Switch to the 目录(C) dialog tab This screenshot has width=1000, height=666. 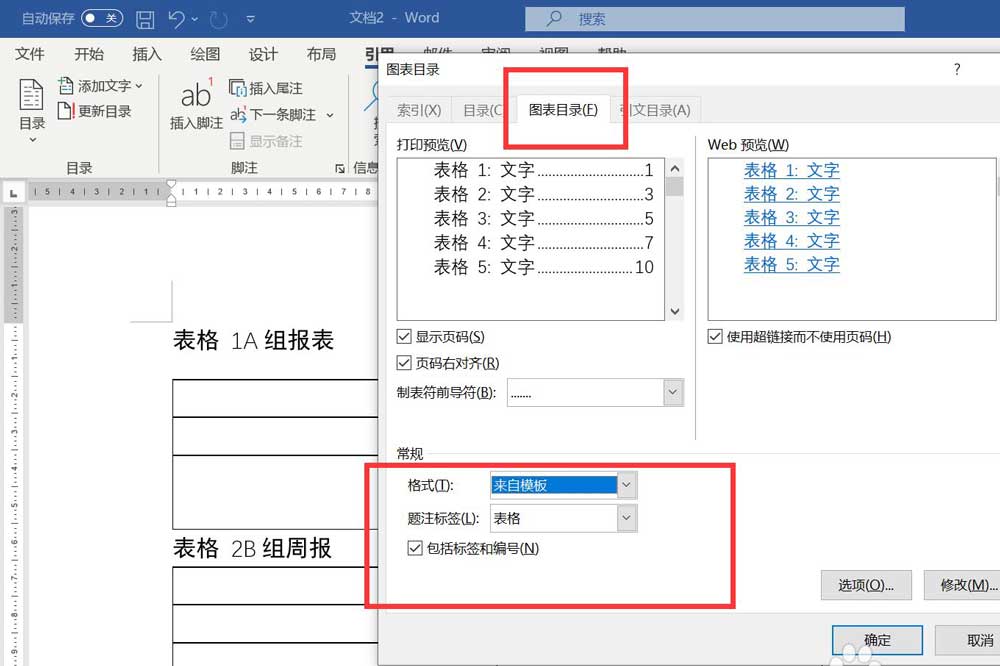[483, 110]
